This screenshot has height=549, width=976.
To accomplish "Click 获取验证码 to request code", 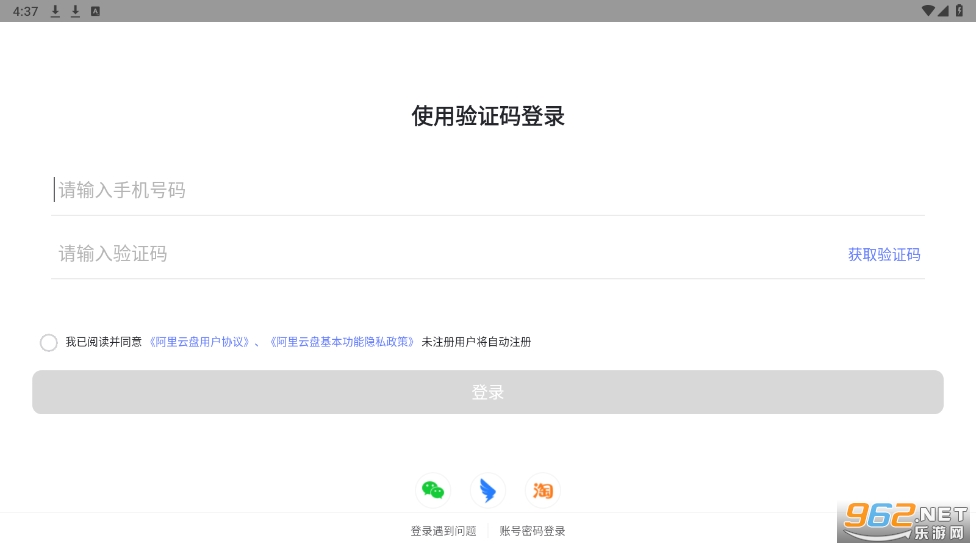I will [884, 254].
